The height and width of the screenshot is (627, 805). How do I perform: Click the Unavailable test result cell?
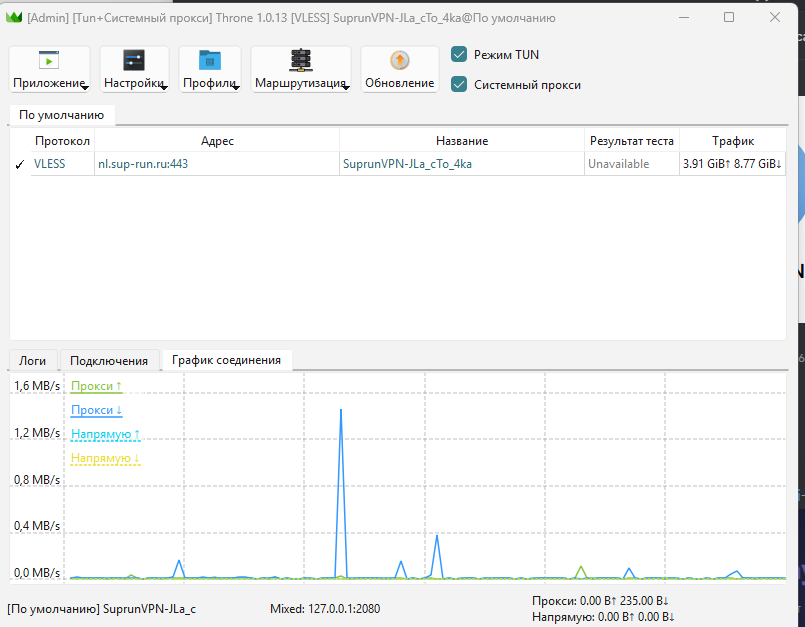click(632, 164)
